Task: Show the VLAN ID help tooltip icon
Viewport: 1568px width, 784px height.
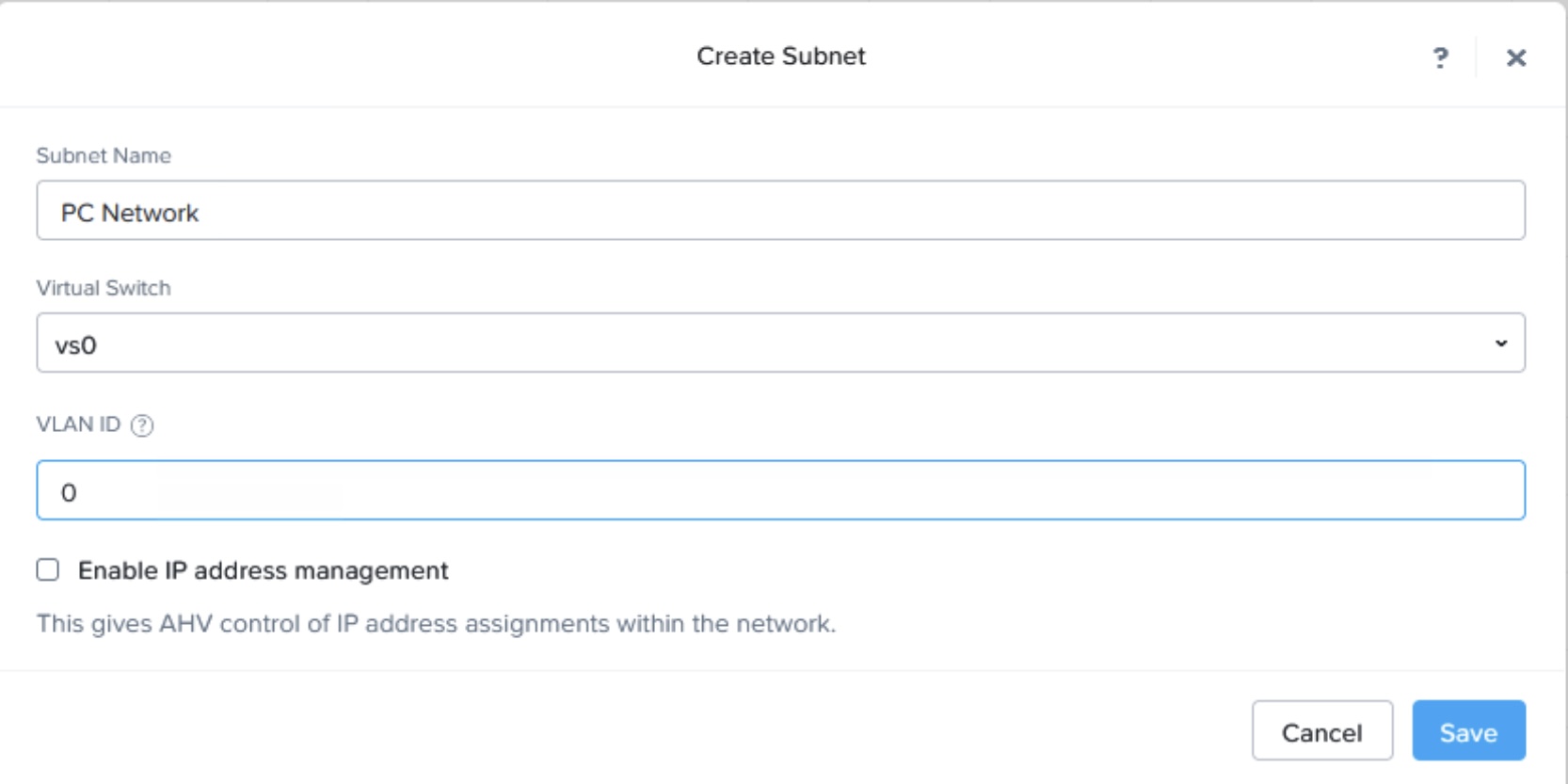Action: (142, 425)
